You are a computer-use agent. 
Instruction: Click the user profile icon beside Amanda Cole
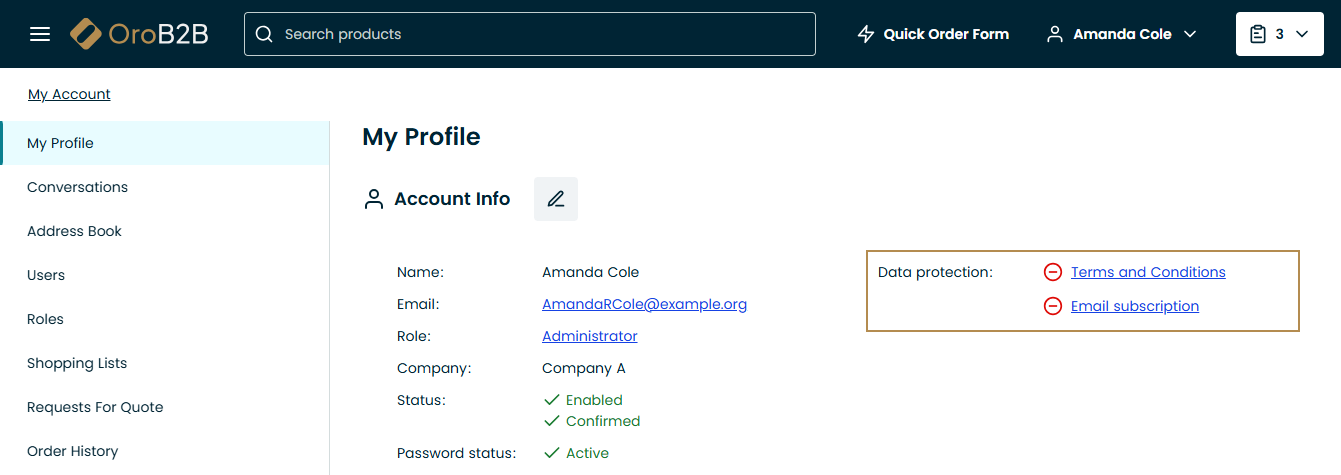[x=1054, y=34]
